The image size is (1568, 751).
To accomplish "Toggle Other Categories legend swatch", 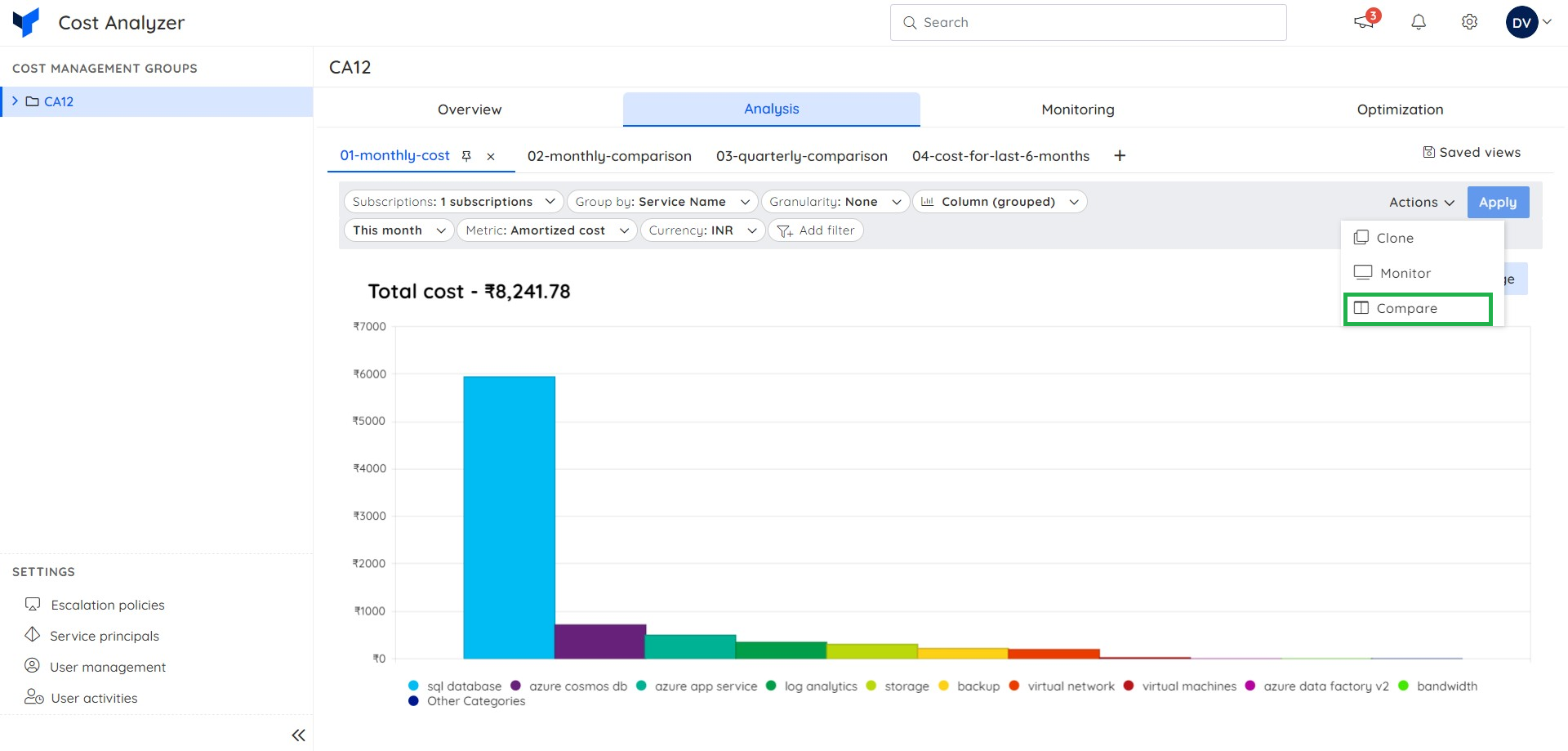I will click(x=413, y=701).
